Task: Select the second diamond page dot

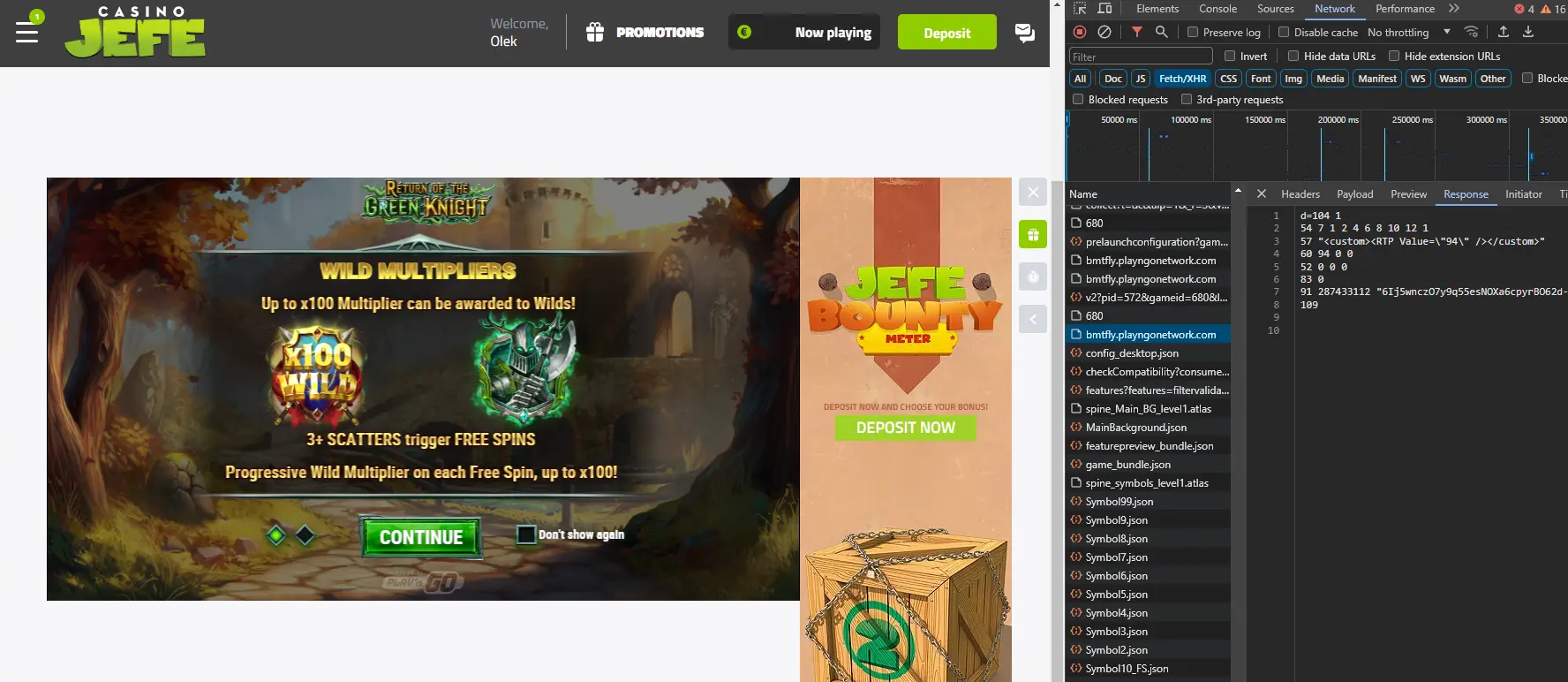Action: (305, 534)
